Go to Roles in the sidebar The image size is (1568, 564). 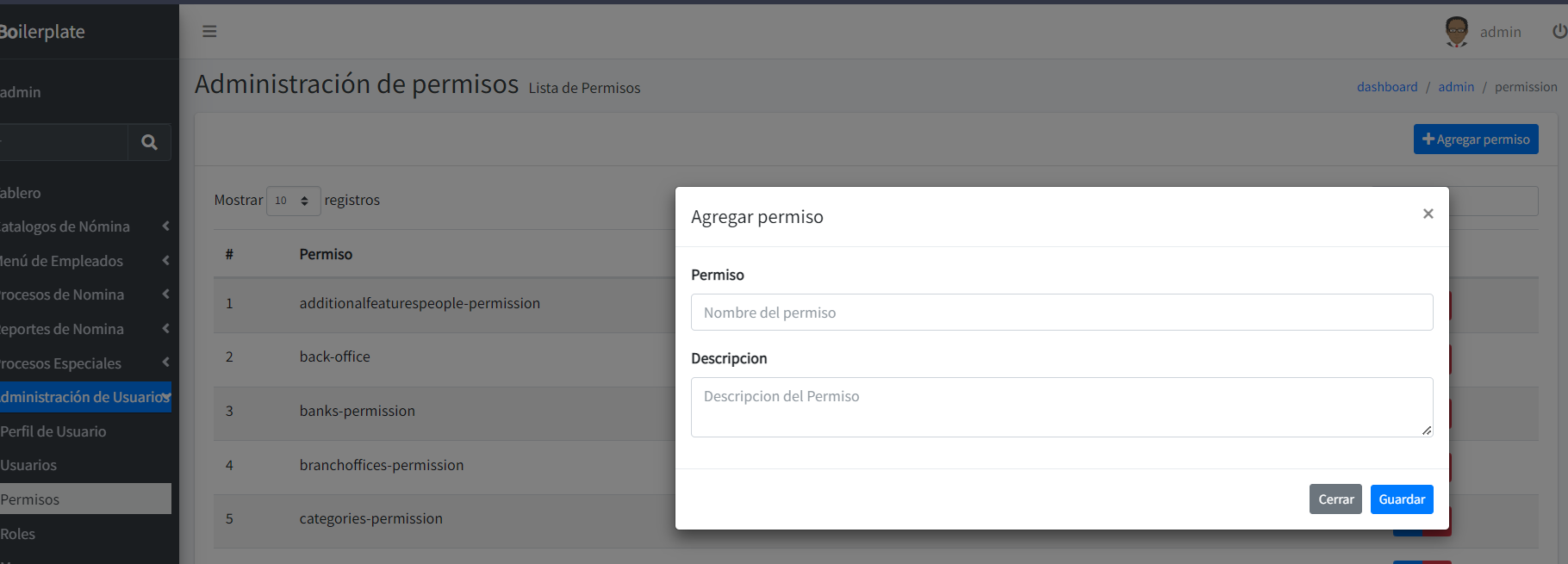[18, 534]
